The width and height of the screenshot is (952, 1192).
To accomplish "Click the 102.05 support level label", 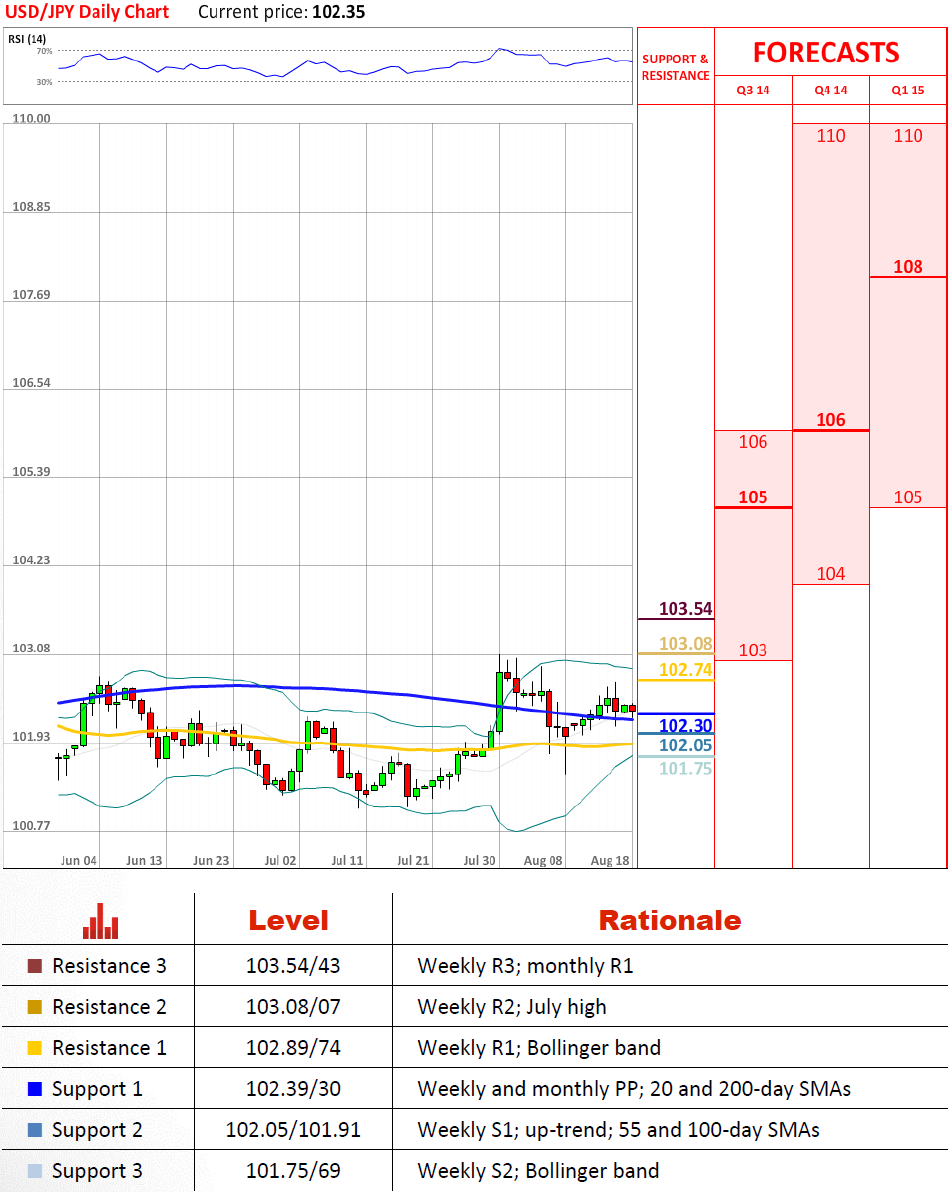I will click(685, 745).
